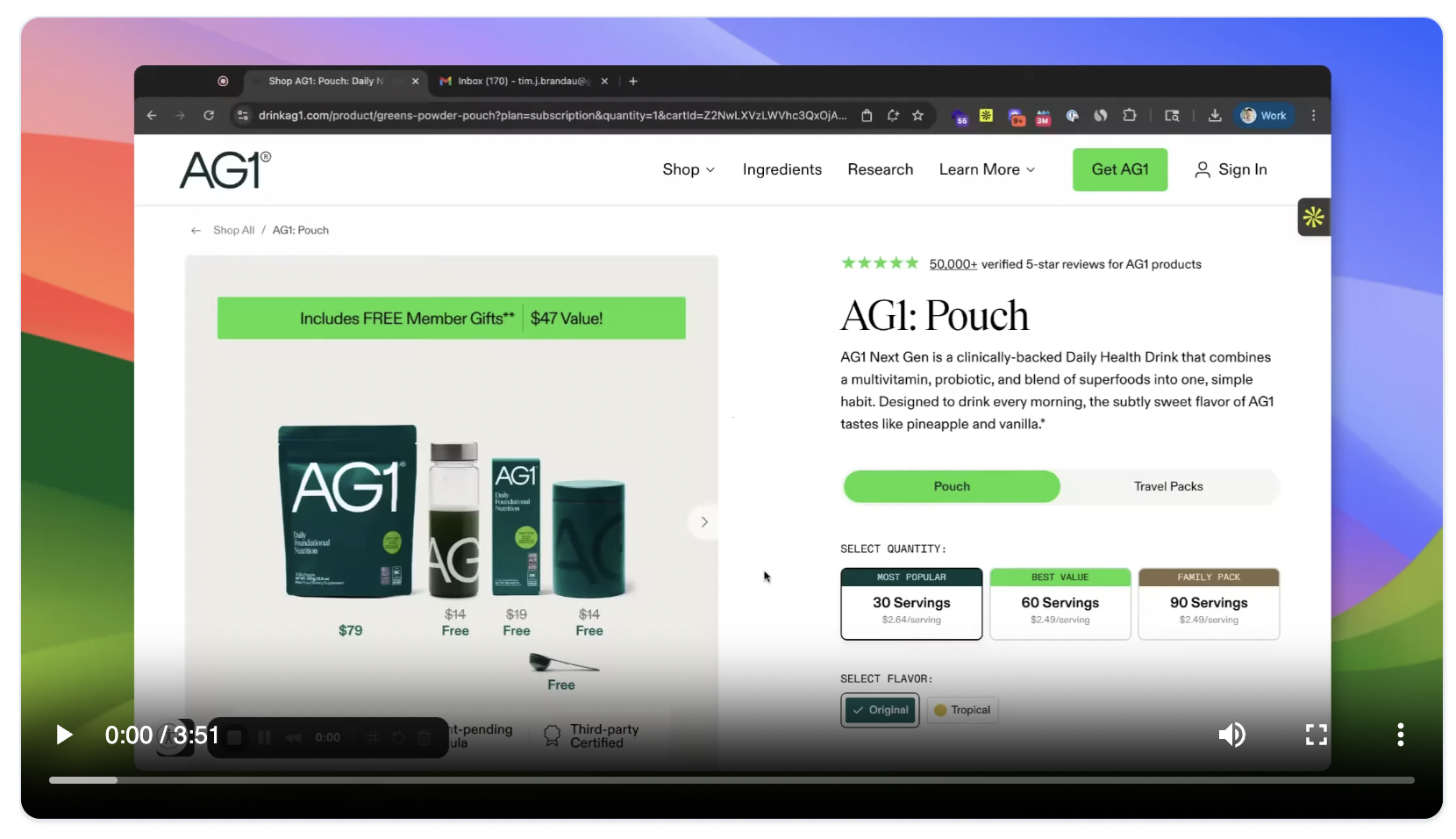The image size is (1456, 839).
Task: Open browser downloads
Action: pos(1215,115)
